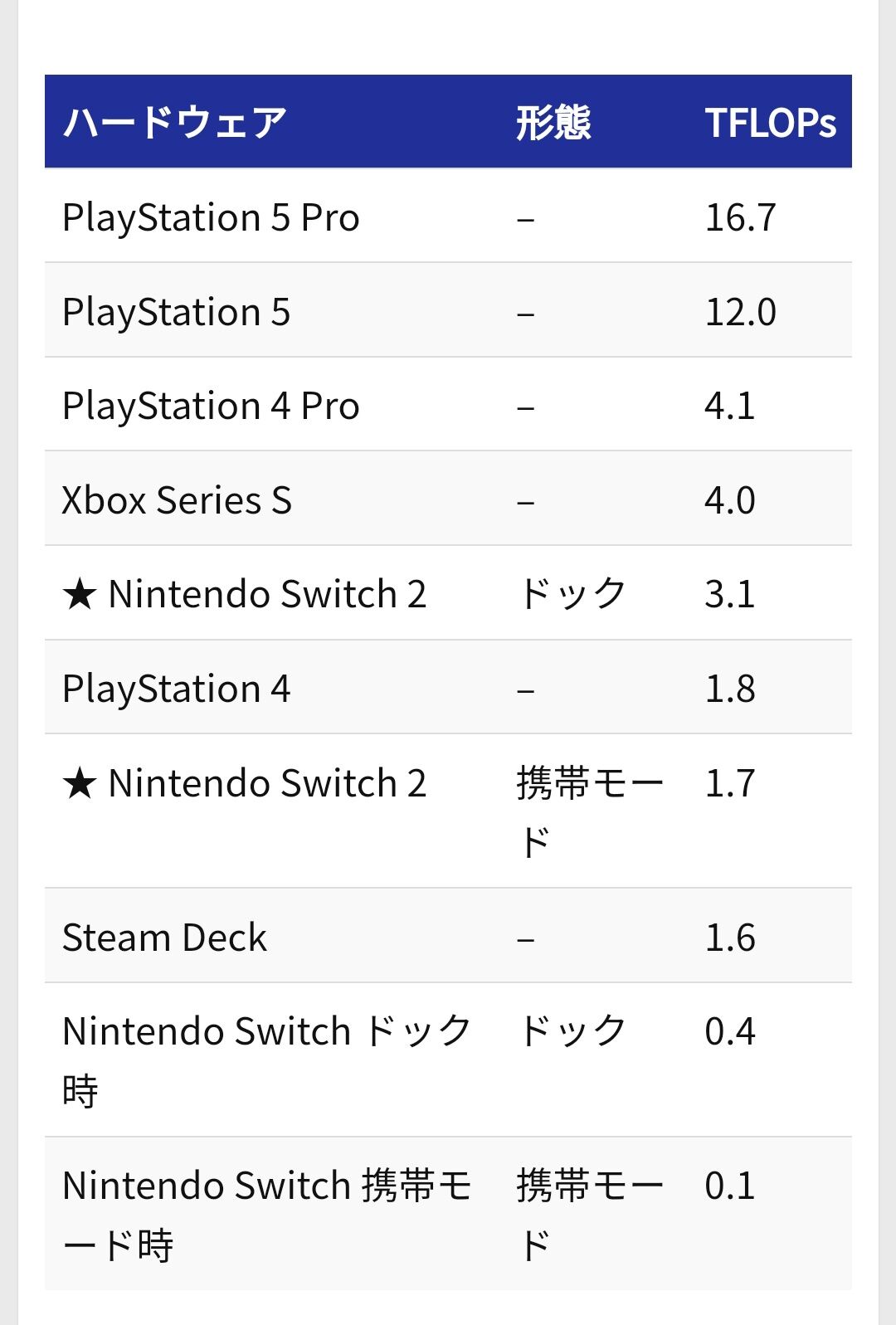Click the ドック form cell in 3.1 row
Screen dimensions: 896x1325
pyautogui.click(x=572, y=595)
